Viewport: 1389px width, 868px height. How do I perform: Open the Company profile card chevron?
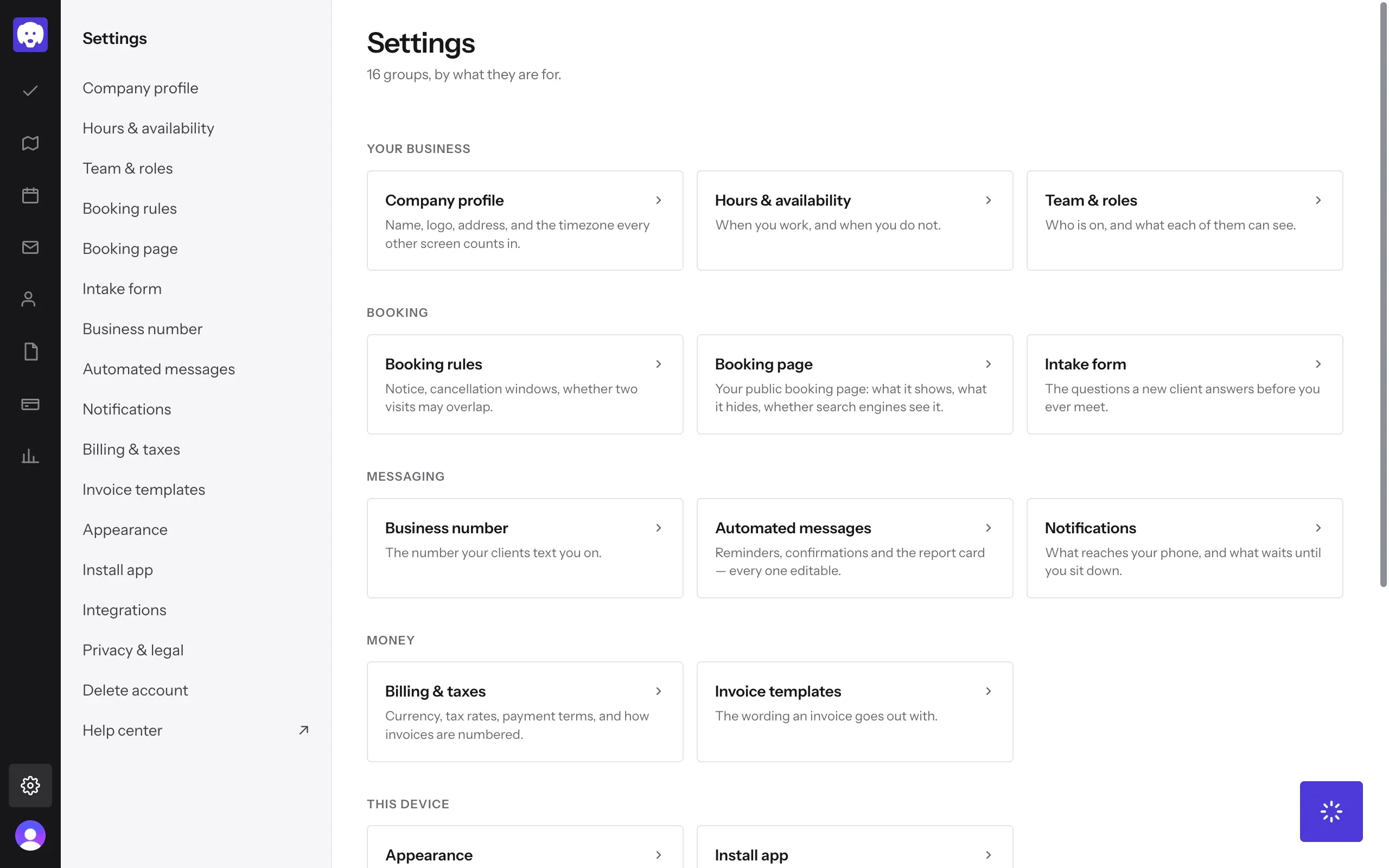(x=658, y=200)
